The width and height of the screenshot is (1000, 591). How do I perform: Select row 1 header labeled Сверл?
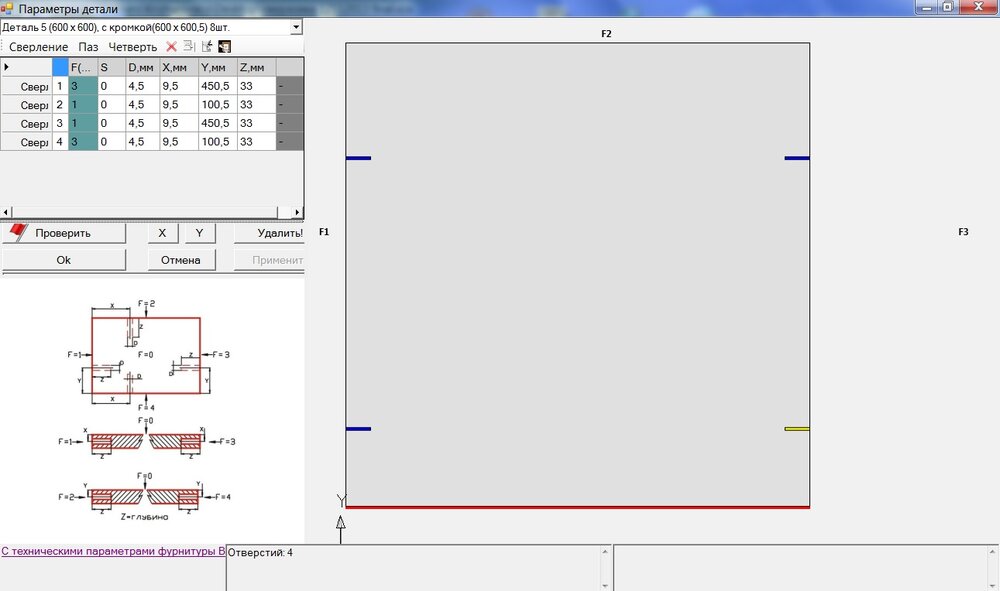(x=26, y=86)
